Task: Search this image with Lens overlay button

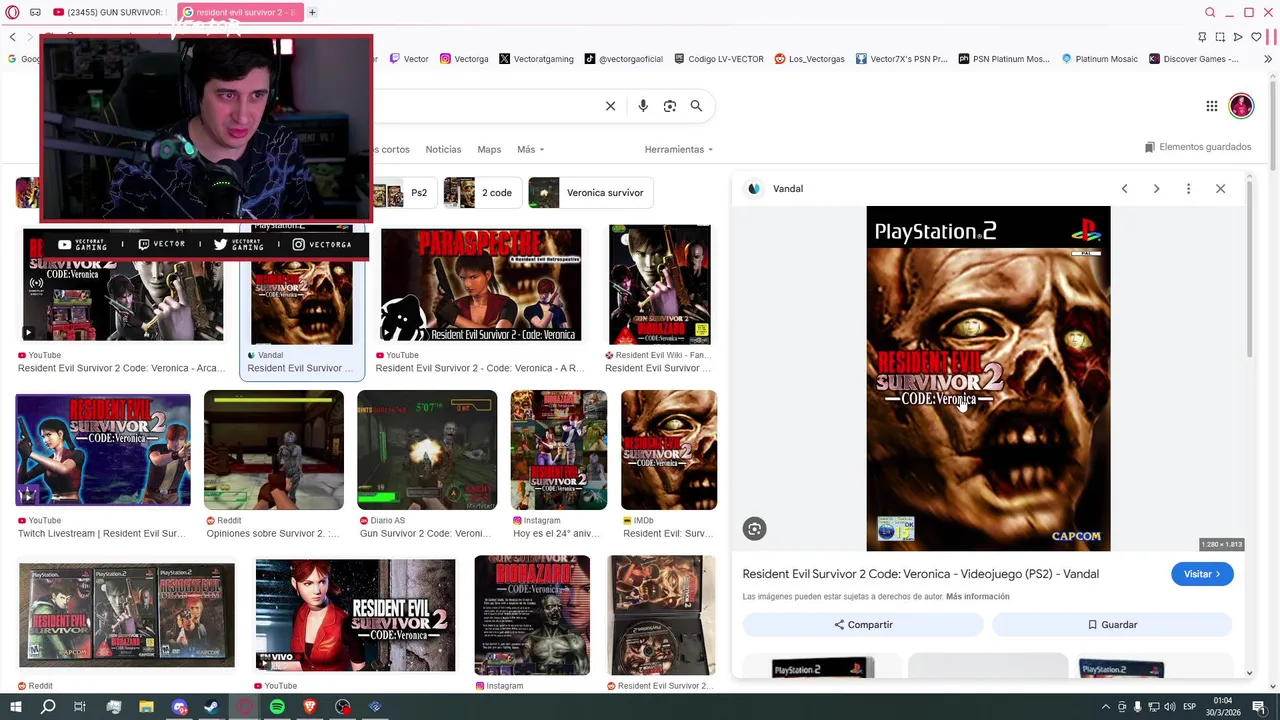Action: click(x=755, y=529)
